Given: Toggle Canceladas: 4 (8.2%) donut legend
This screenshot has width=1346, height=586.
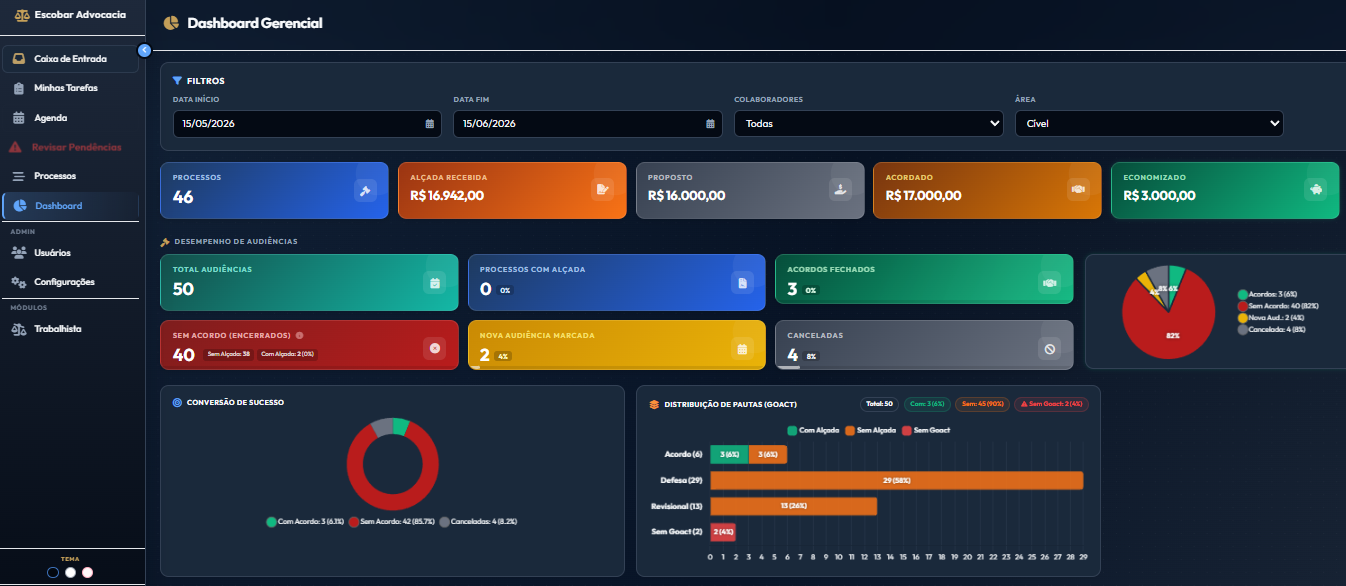Looking at the screenshot, I should pos(478,522).
